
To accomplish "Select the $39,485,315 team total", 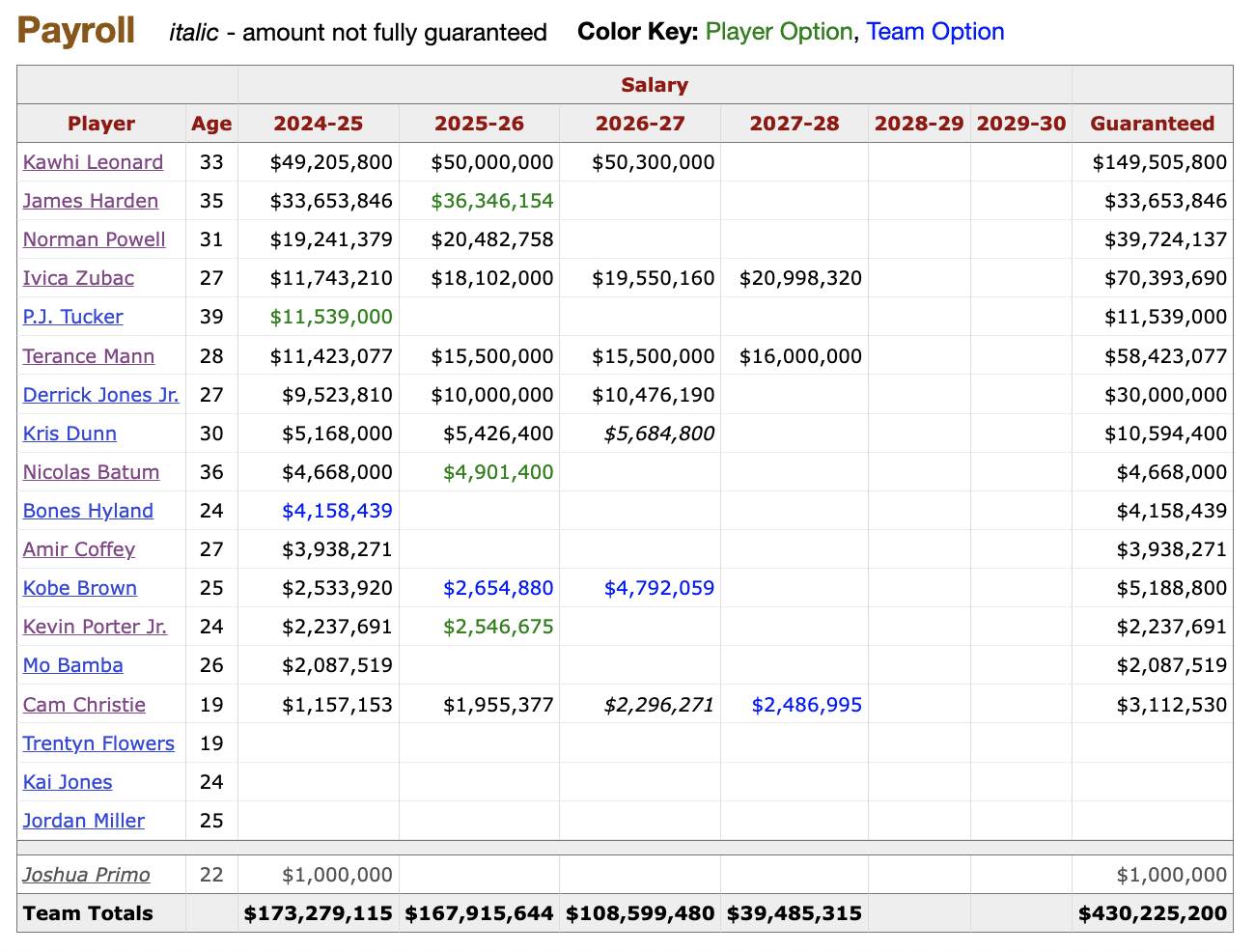I will click(795, 913).
